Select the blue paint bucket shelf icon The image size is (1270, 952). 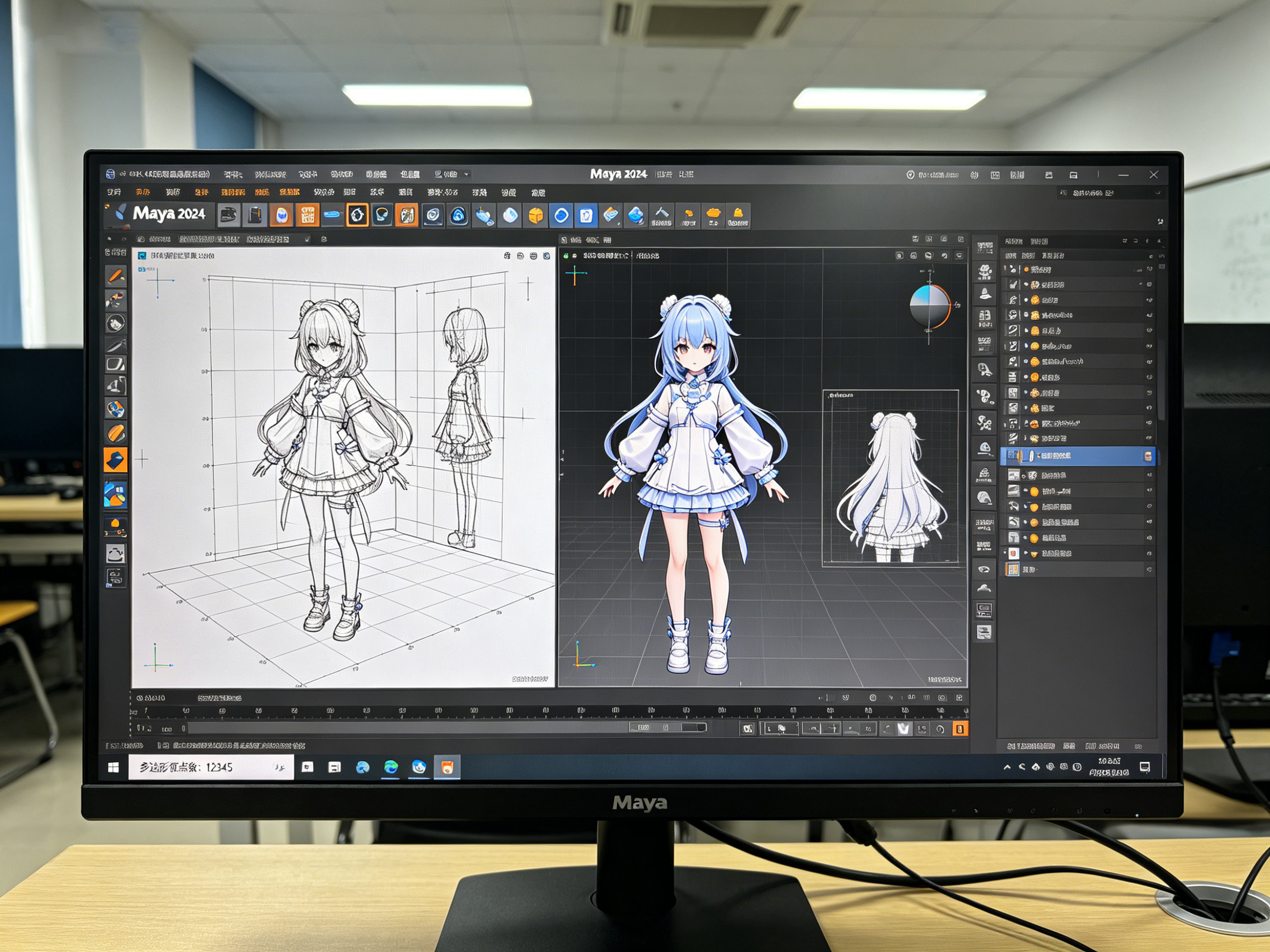[x=484, y=216]
